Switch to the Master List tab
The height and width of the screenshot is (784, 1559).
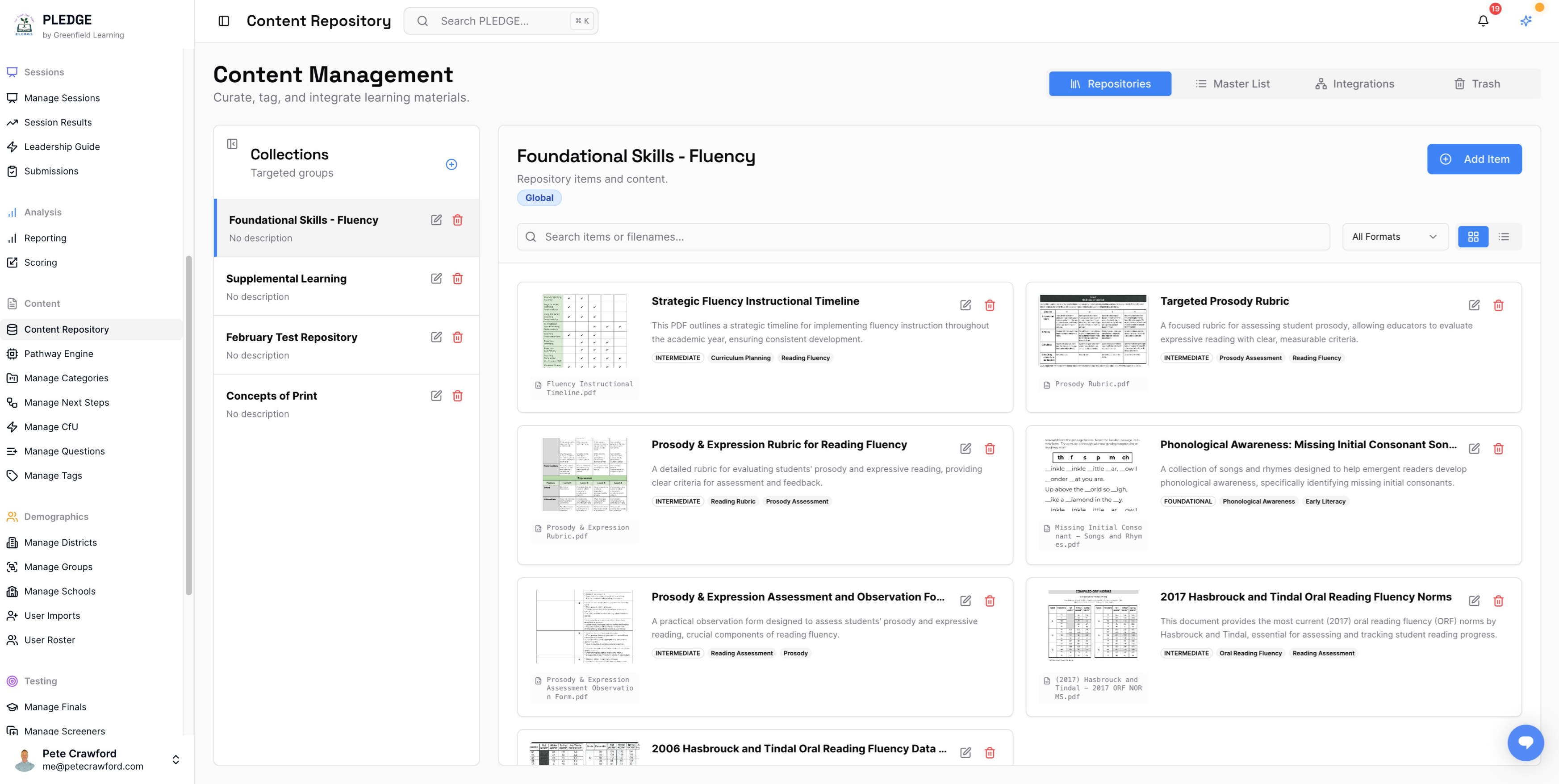tap(1232, 83)
